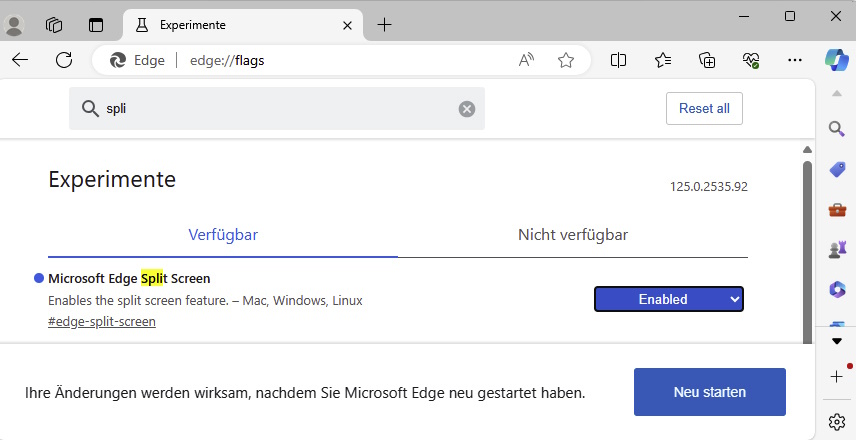This screenshot has height=440, width=856.
Task: Activate the Read aloud icon
Action: pyautogui.click(x=526, y=60)
